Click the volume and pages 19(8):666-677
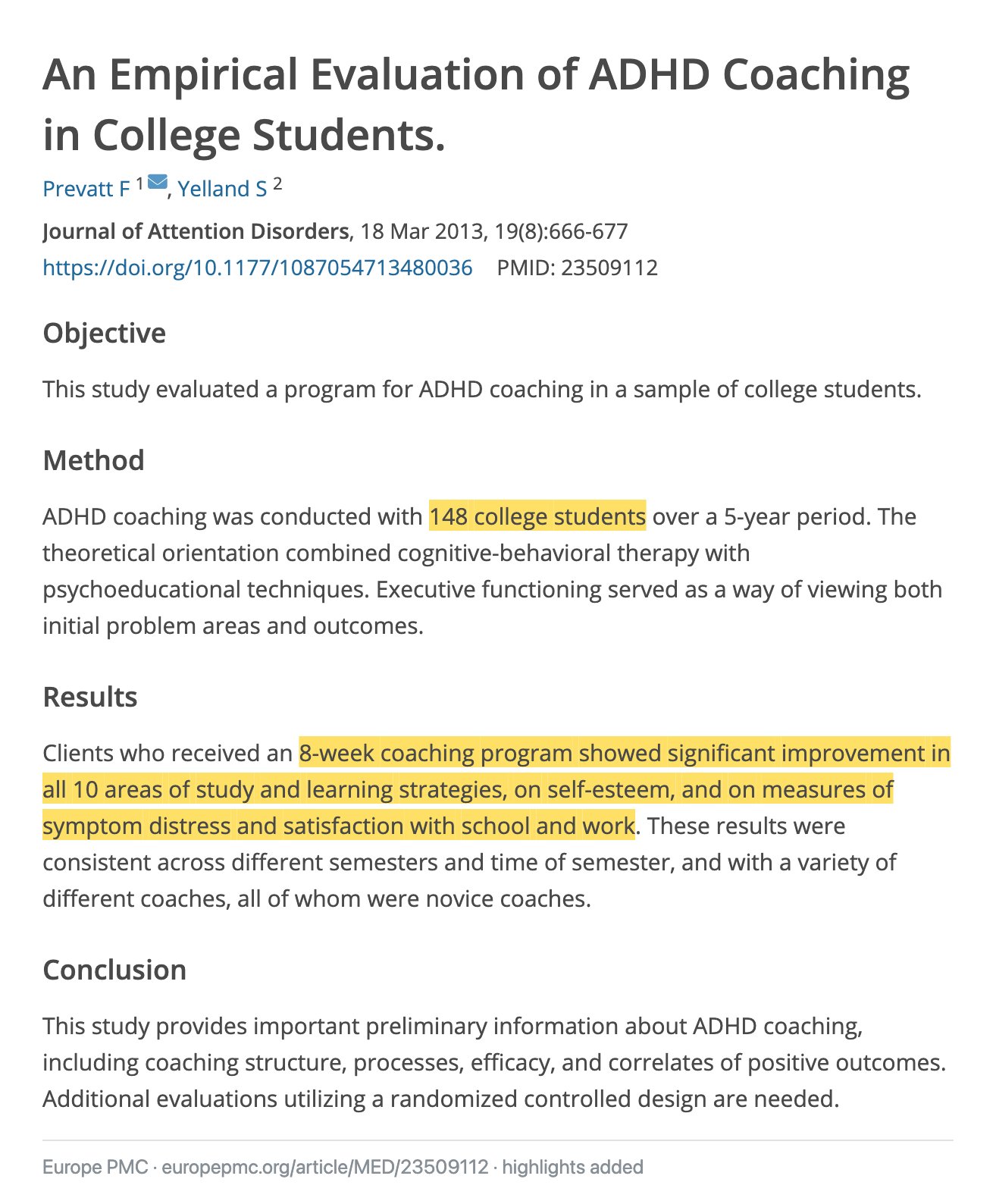The width and height of the screenshot is (996, 1204). pyautogui.click(x=562, y=231)
